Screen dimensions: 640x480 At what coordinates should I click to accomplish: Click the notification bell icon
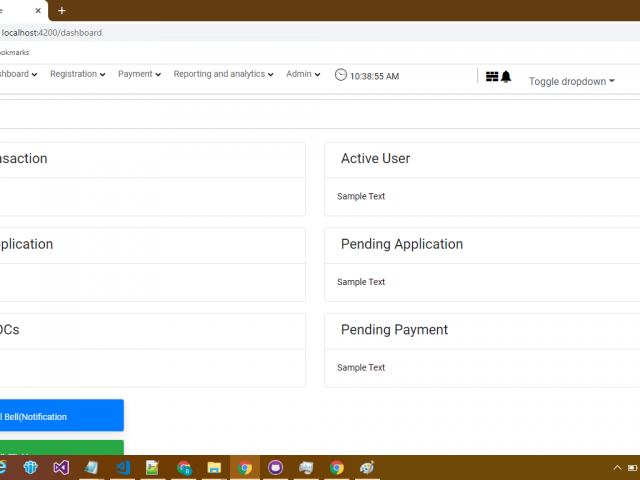point(506,77)
